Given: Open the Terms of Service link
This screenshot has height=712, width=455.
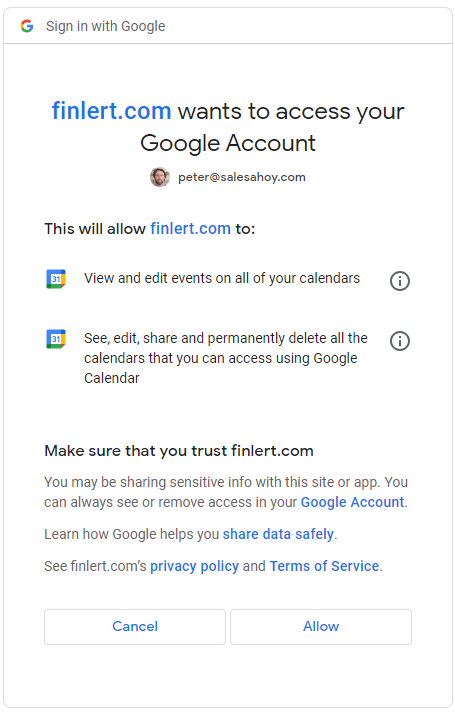Looking at the screenshot, I should pos(324,566).
